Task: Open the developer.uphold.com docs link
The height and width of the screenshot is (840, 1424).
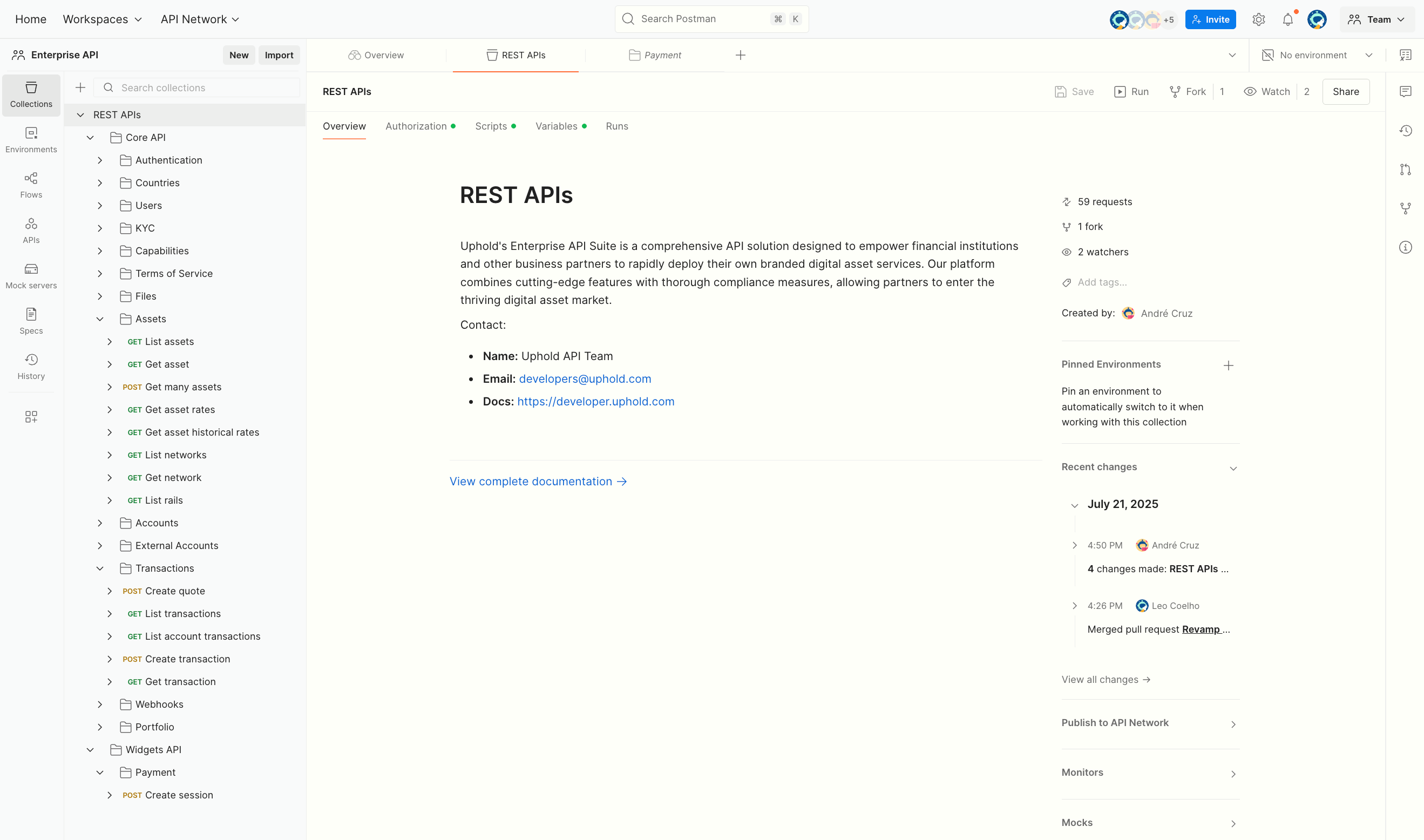Action: tap(595, 401)
